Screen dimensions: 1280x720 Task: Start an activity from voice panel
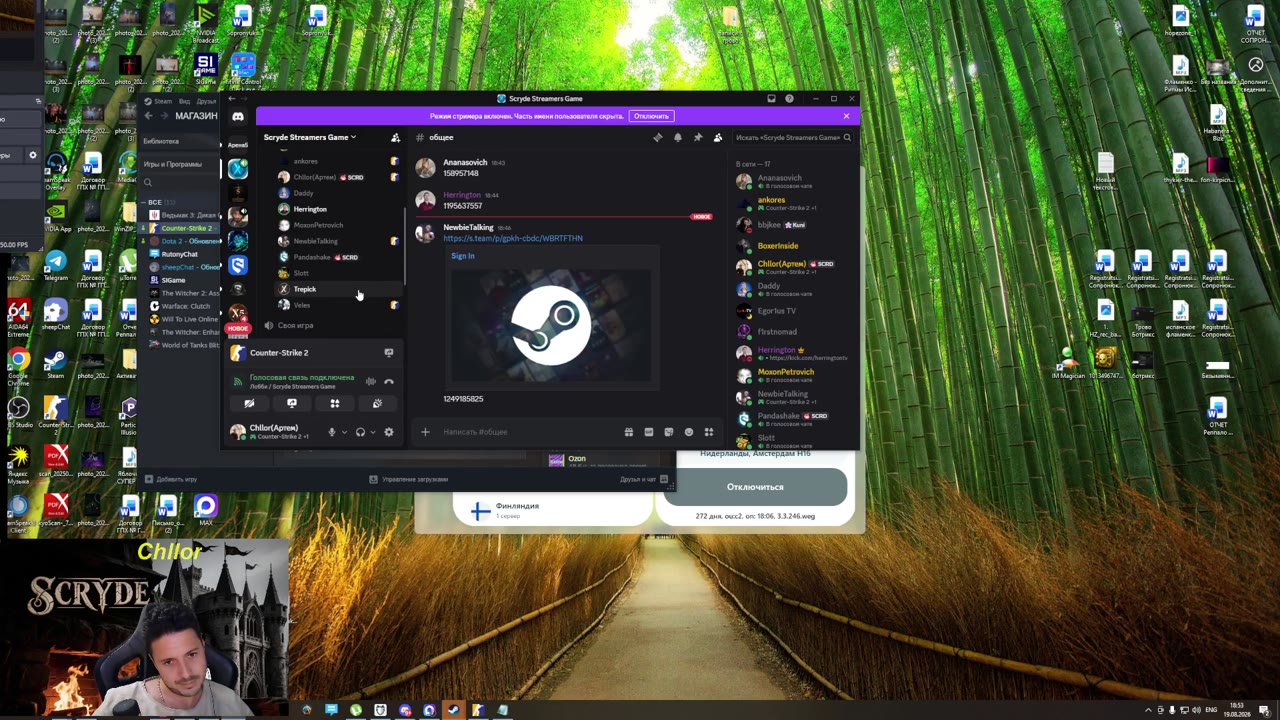335,404
